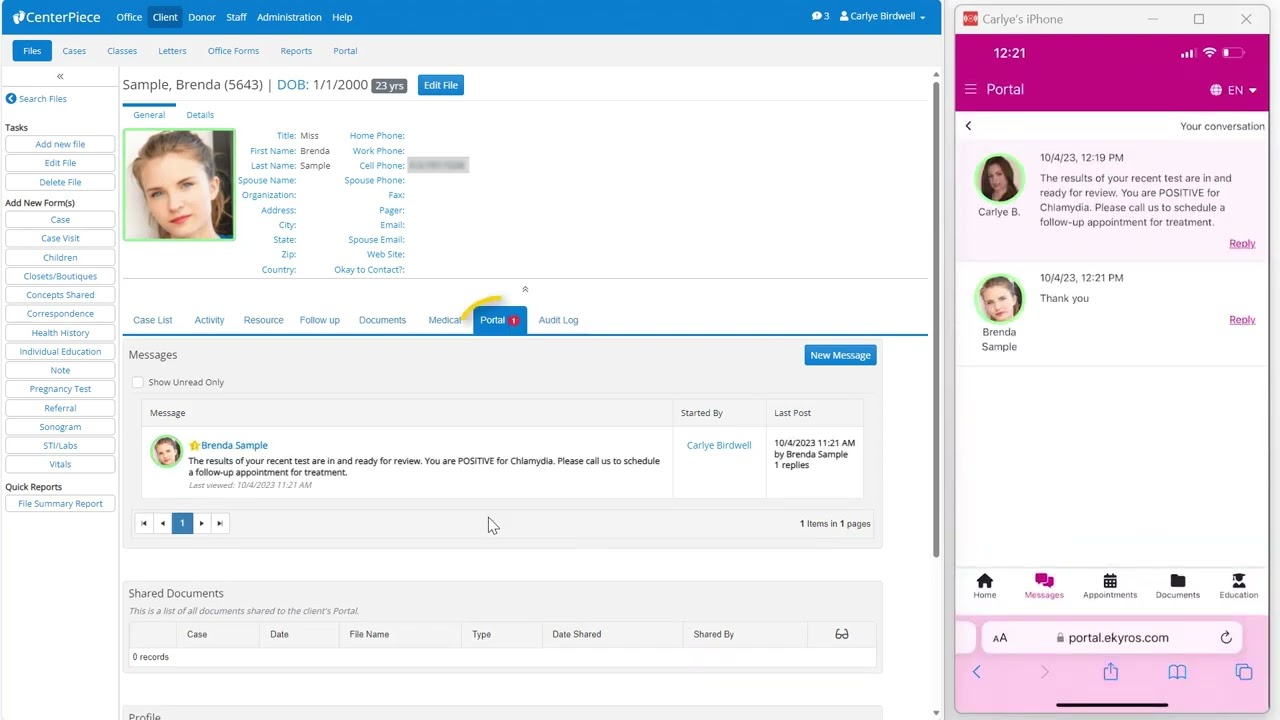
Task: Tap the Safari reload icon
Action: tap(1226, 637)
